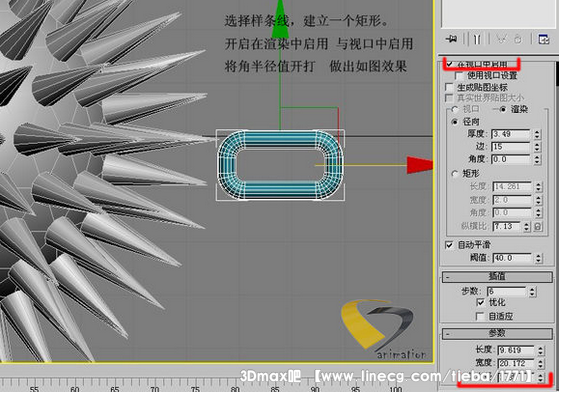Click the 步数 spinner arrows
The image size is (561, 393).
(x=532, y=292)
